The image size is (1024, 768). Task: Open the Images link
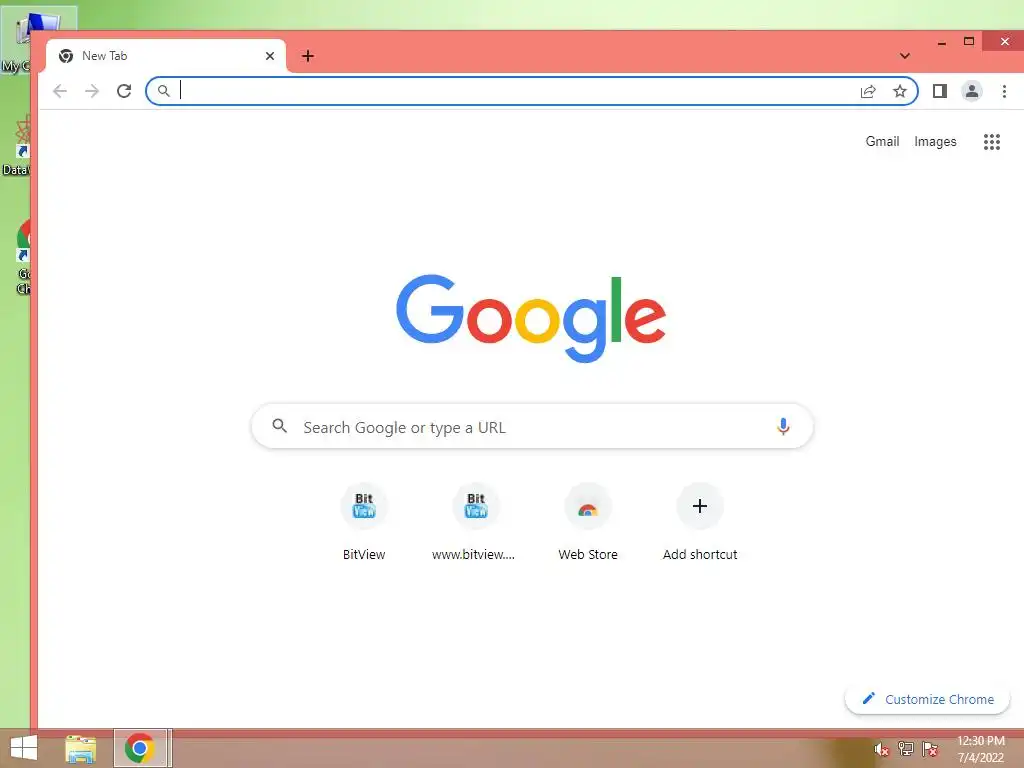[x=935, y=142]
